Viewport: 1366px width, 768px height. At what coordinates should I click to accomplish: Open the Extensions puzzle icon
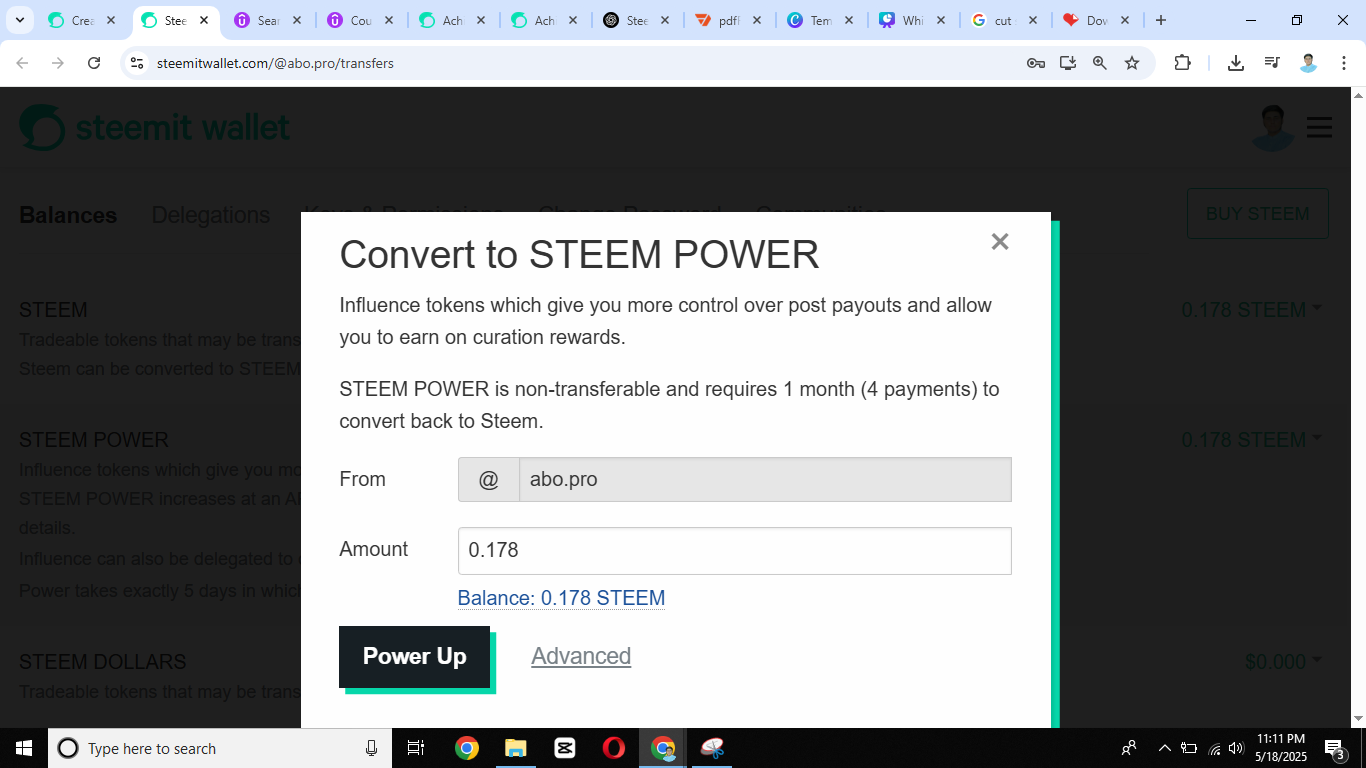point(1182,63)
